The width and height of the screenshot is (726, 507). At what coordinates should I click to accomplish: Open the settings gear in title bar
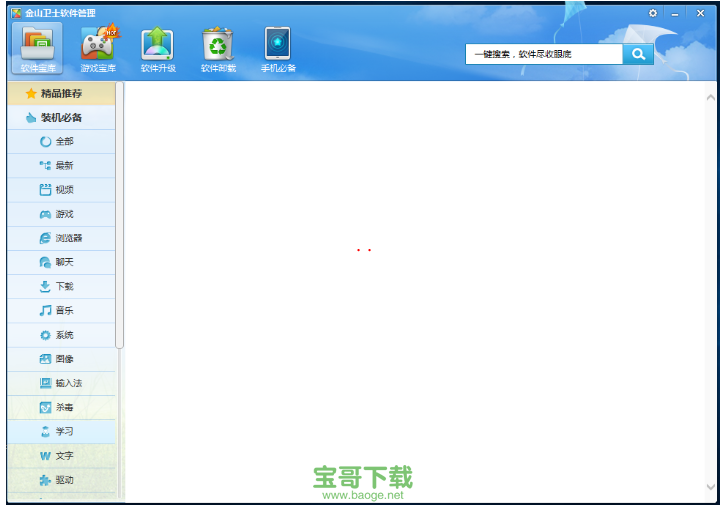pos(653,13)
